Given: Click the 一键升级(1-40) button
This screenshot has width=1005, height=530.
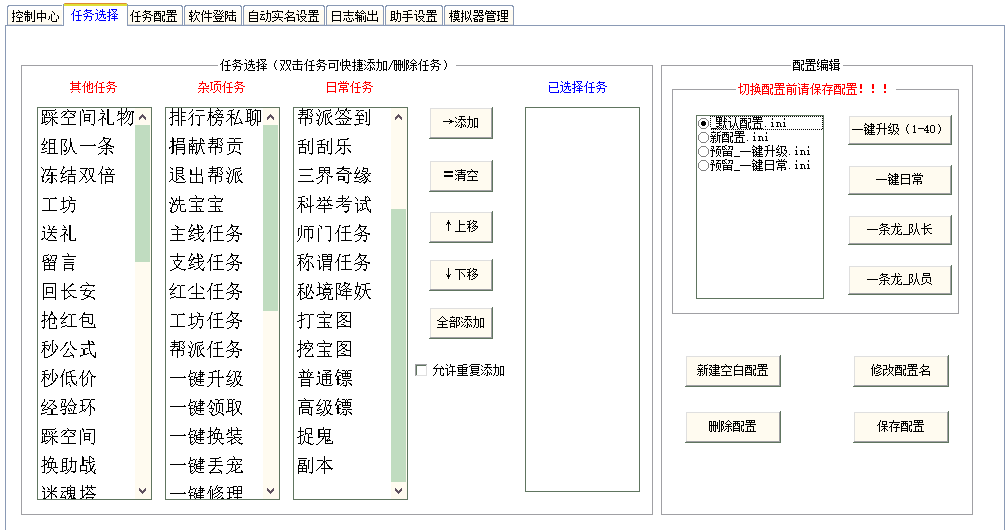Looking at the screenshot, I should point(900,129).
